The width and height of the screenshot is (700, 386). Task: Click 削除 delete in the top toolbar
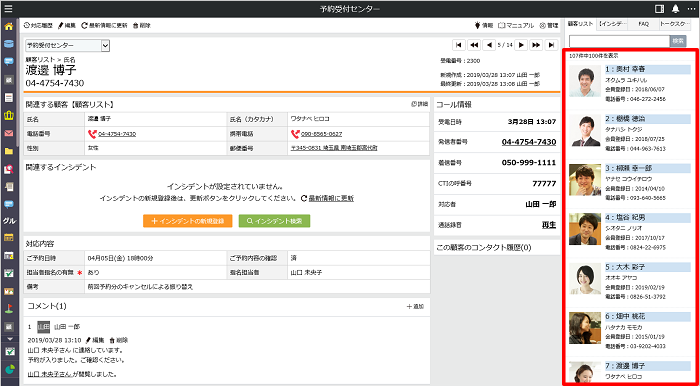142,25
